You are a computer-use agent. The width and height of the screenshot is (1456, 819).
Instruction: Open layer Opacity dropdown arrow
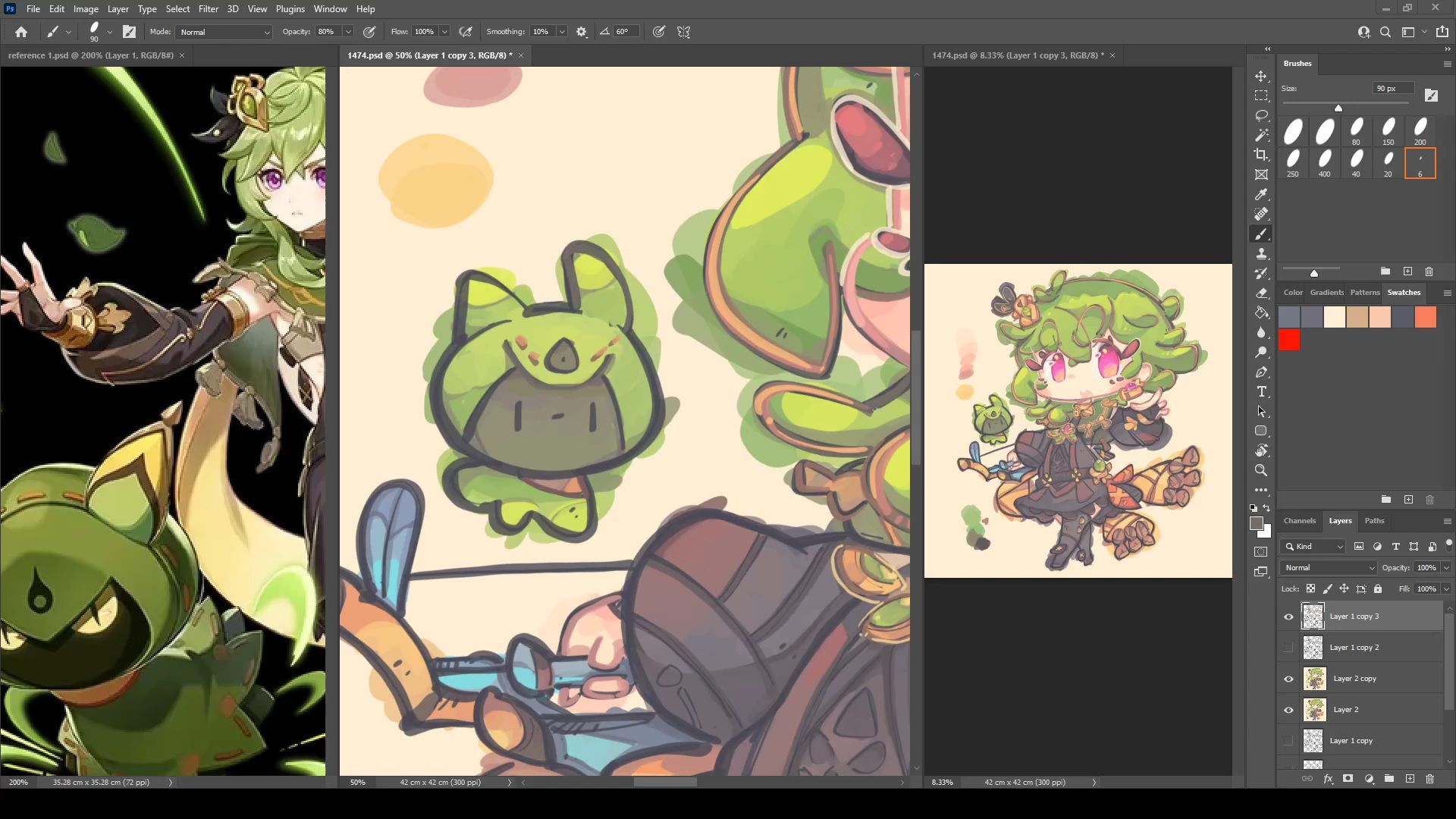(1446, 567)
